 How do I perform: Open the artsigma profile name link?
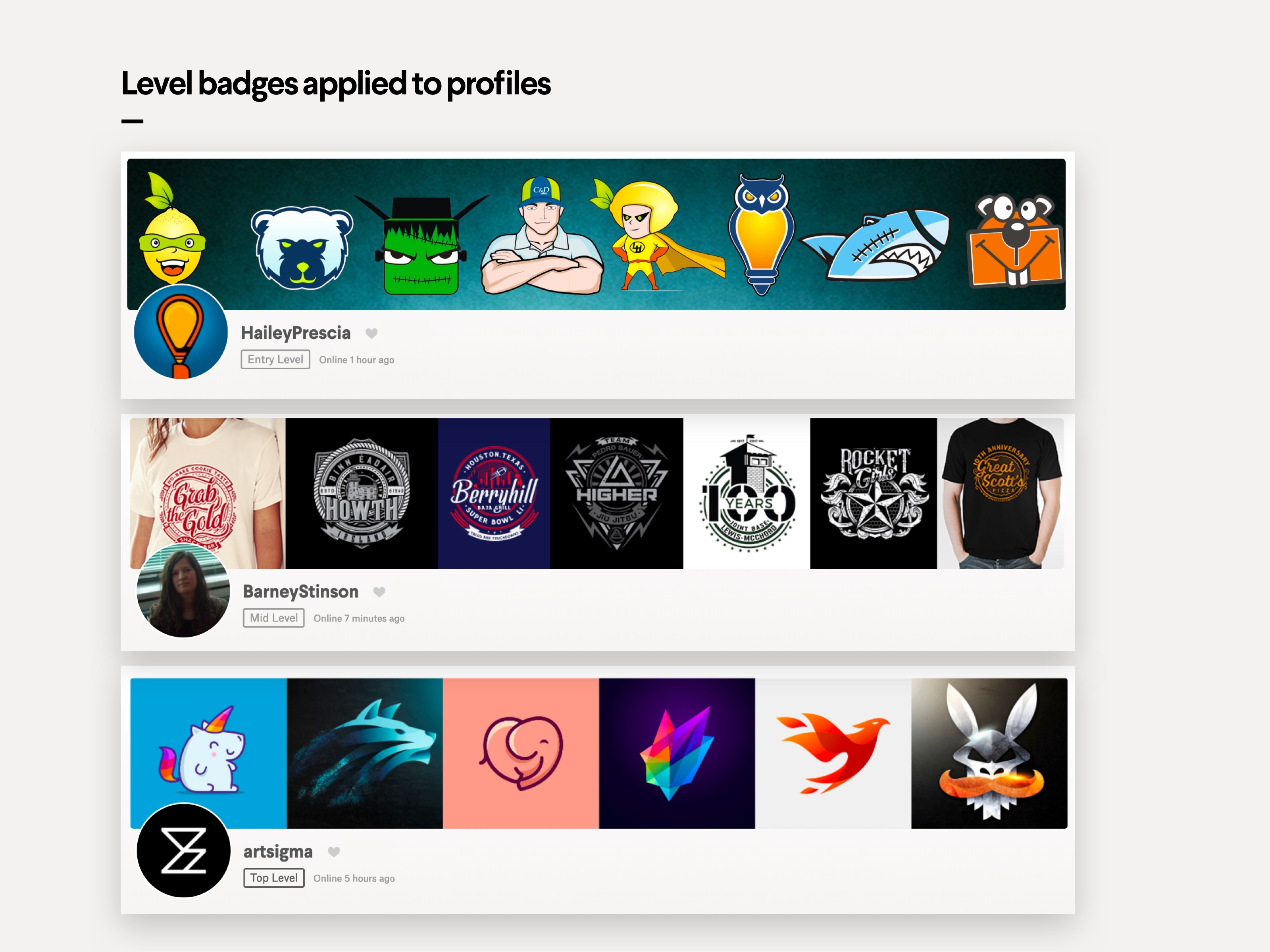[278, 852]
